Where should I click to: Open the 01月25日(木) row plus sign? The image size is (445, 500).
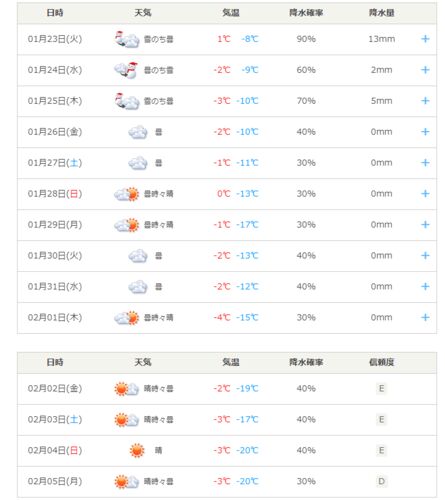coord(425,101)
